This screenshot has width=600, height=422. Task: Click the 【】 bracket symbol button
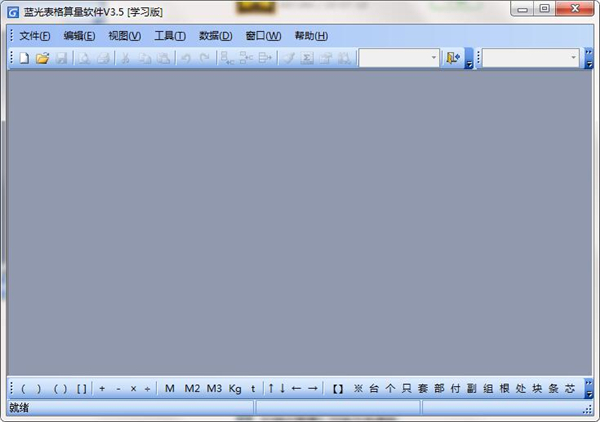click(339, 388)
